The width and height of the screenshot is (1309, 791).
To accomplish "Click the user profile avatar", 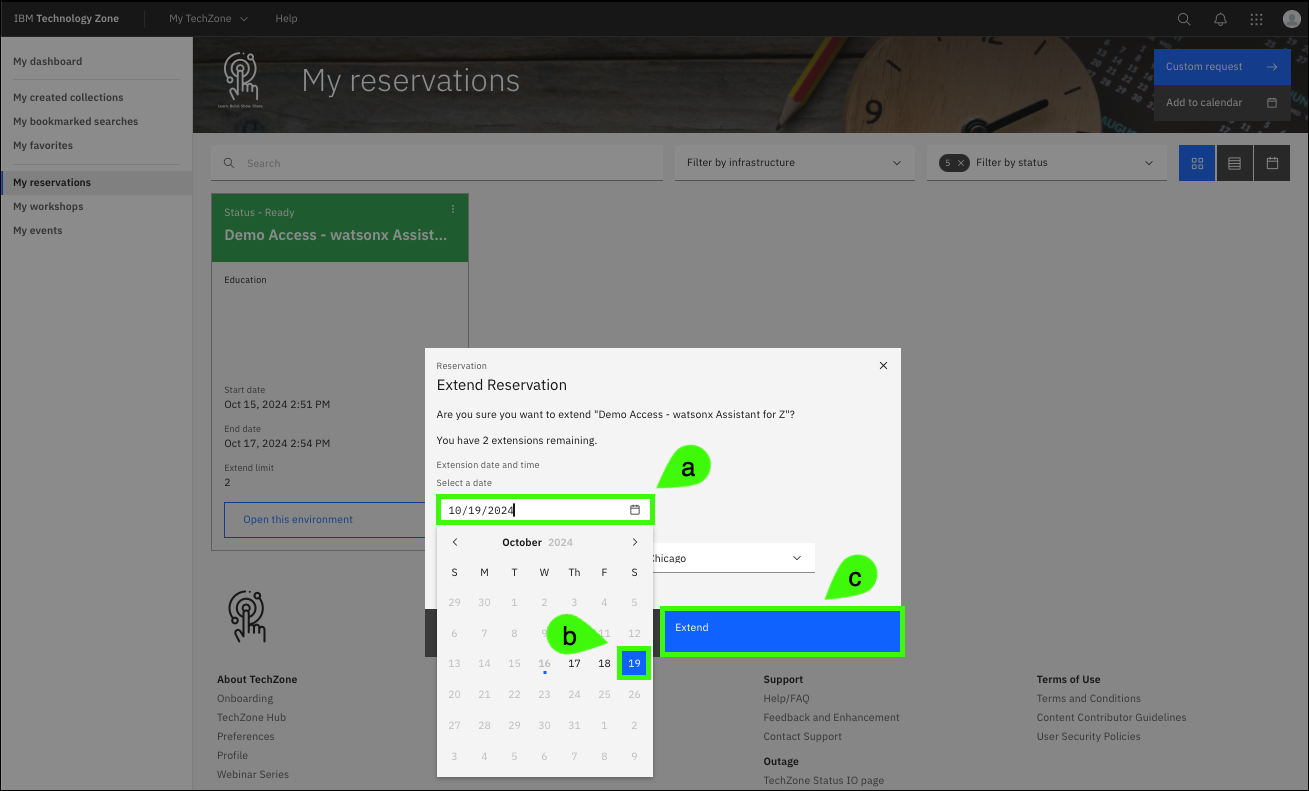I will [x=1291, y=19].
